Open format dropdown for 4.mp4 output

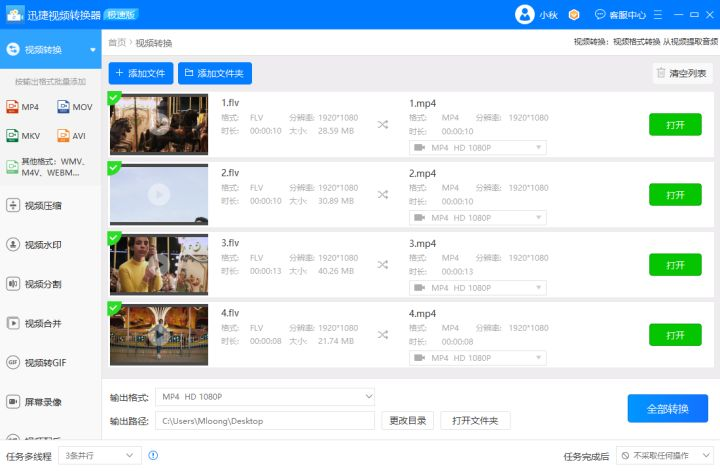click(x=478, y=358)
